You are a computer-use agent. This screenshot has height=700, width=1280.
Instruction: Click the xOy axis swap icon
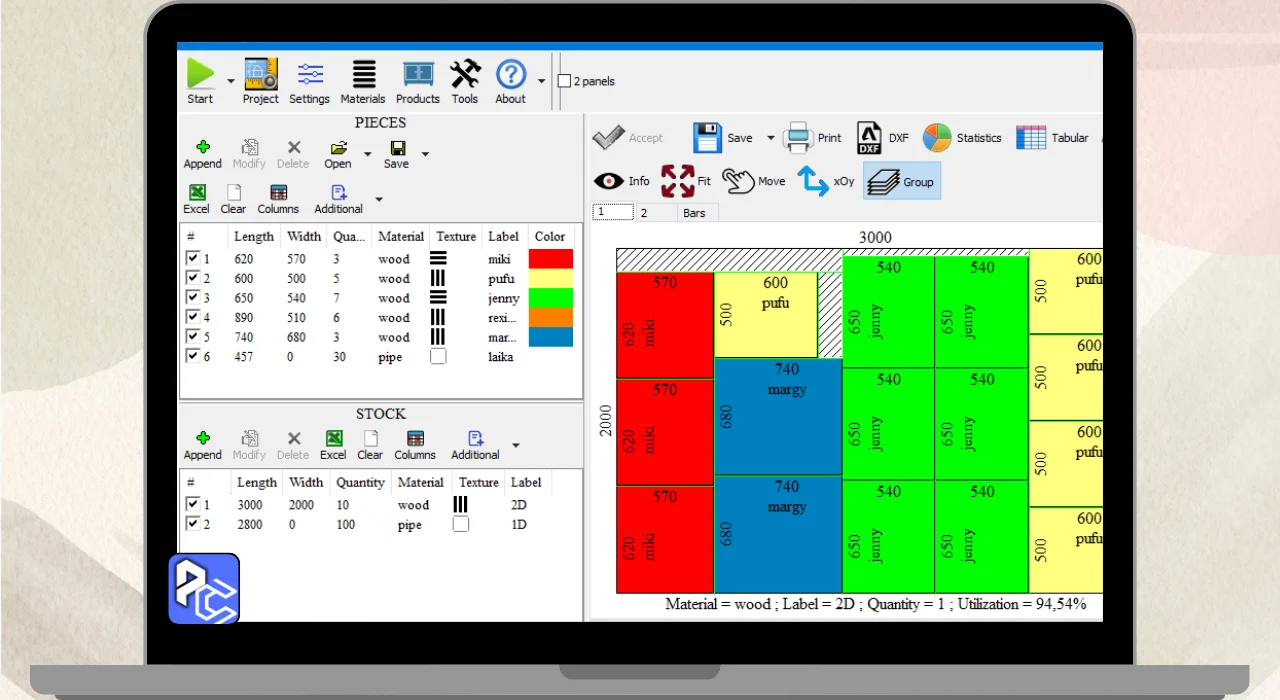[x=813, y=181]
